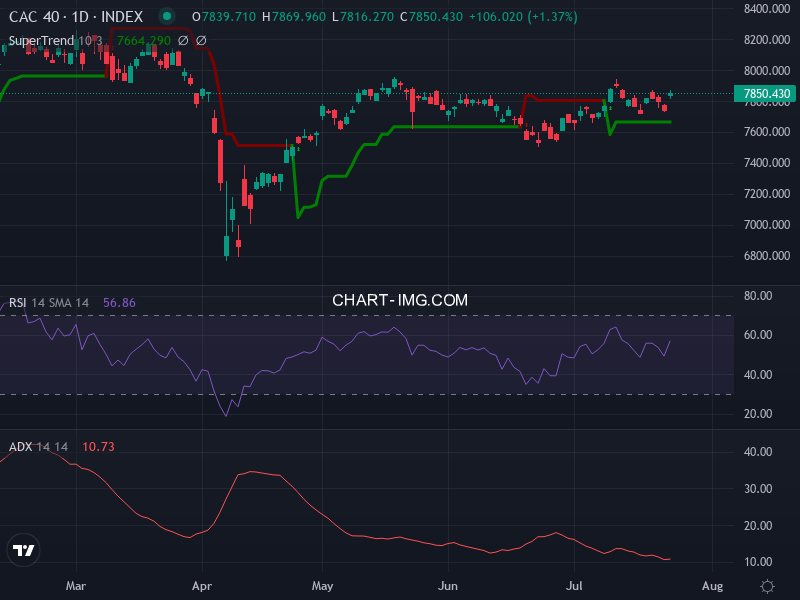Click current price label 7850.430
Screen dimensions: 800x600
(x=765, y=93)
